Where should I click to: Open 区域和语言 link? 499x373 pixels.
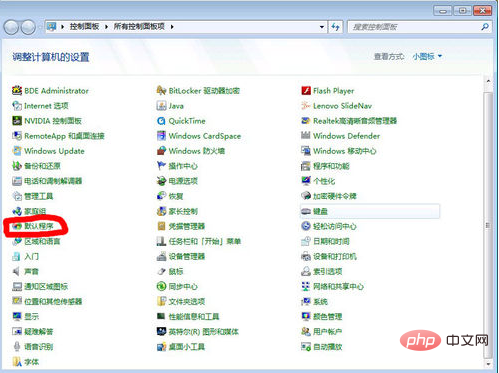point(42,241)
